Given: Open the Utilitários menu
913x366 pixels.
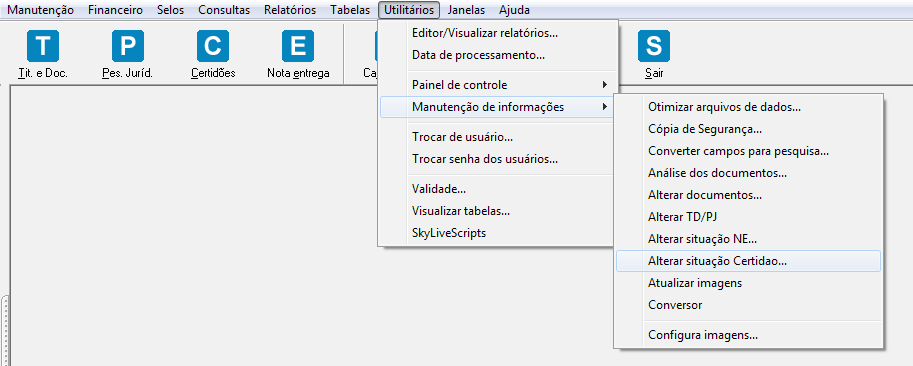Looking at the screenshot, I should 409,10.
